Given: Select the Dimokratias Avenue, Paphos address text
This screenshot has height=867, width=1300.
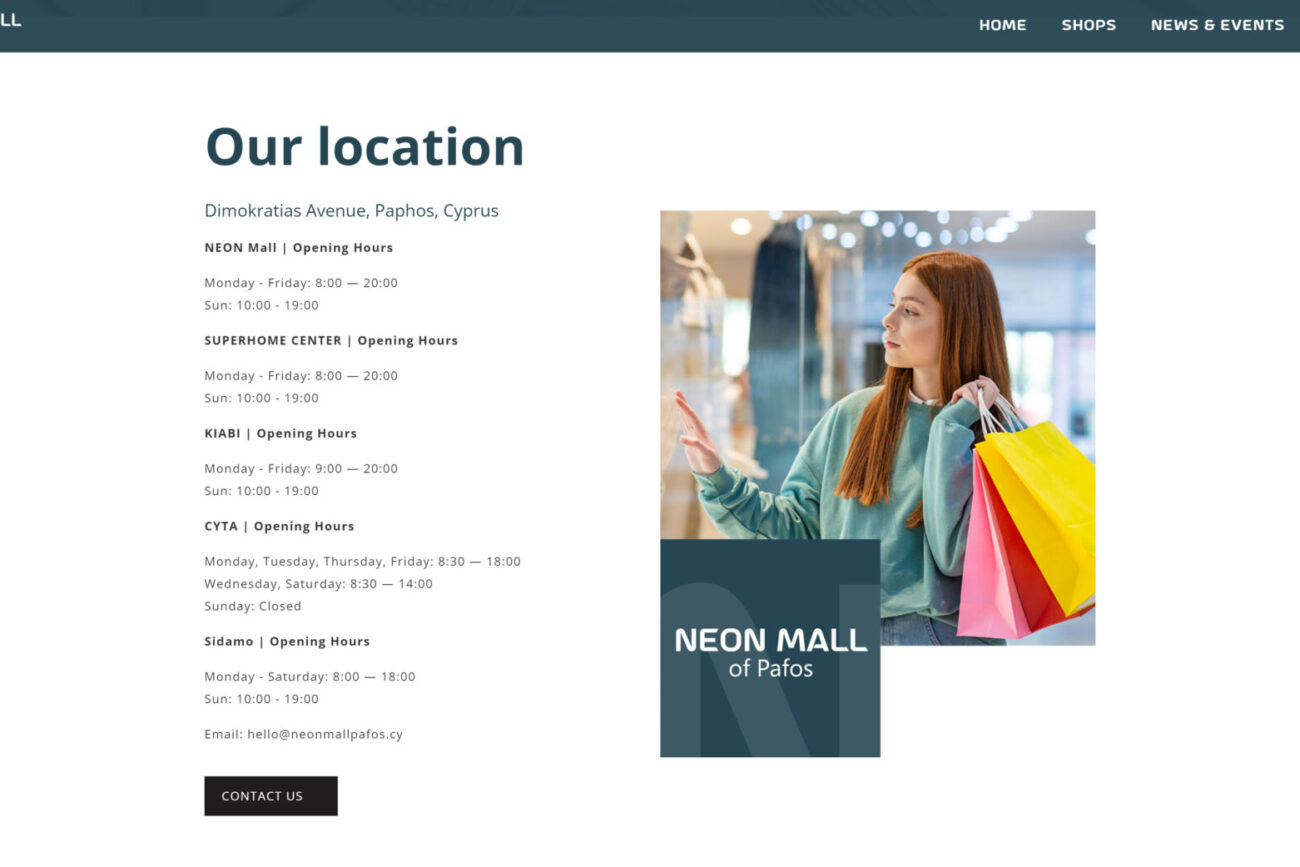Looking at the screenshot, I should coord(351,211).
